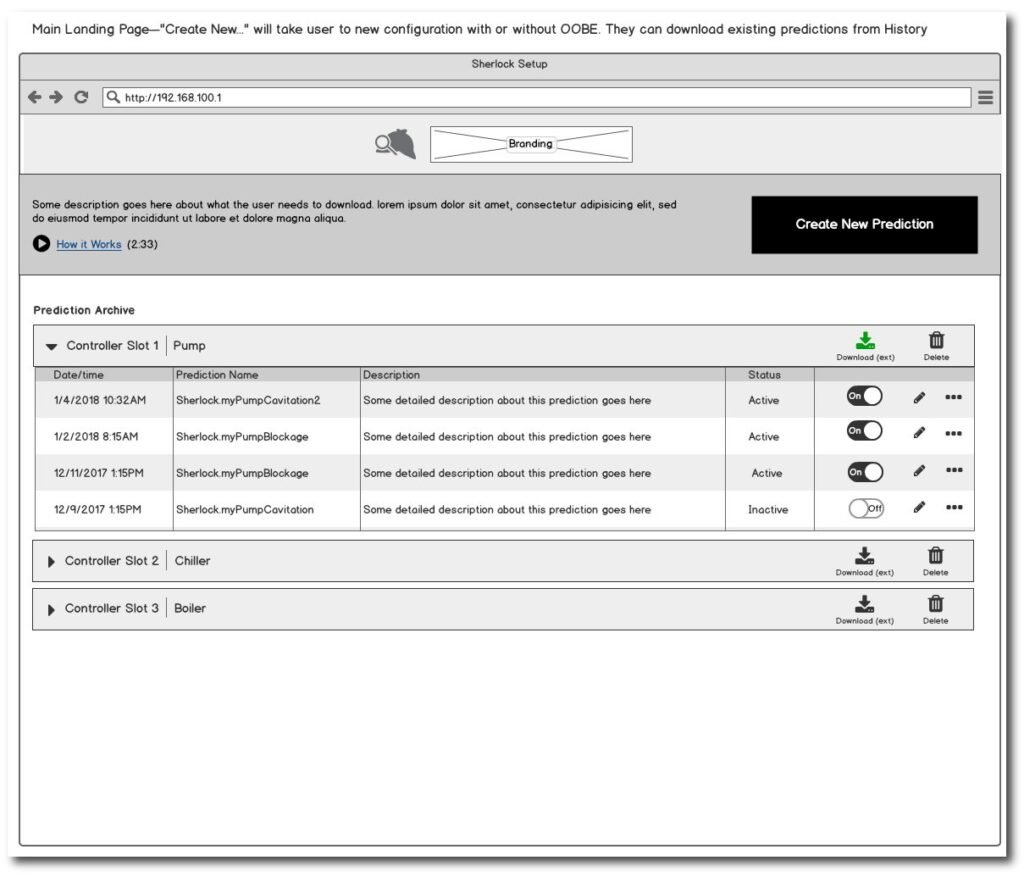
Task: Turn off the Sherlock.myPumpCavitation2 toggle
Action: [865, 396]
